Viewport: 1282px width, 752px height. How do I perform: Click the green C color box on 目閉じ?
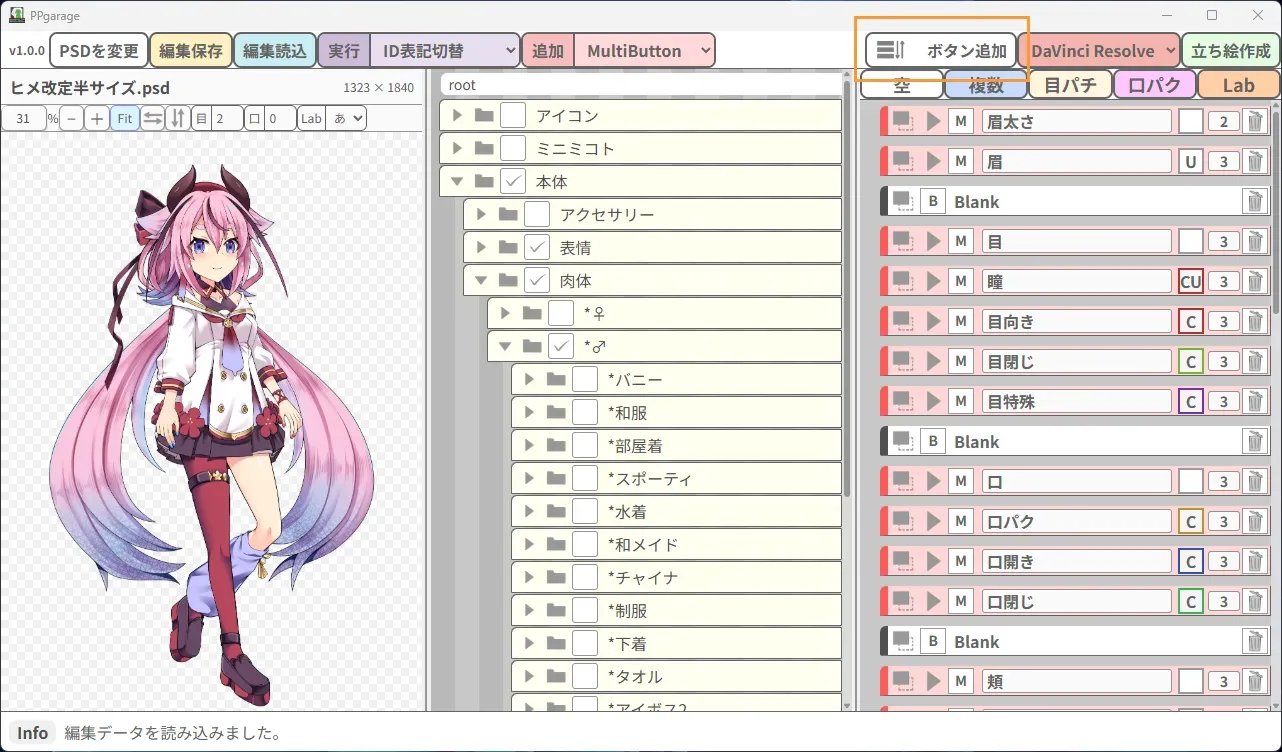tap(1190, 362)
